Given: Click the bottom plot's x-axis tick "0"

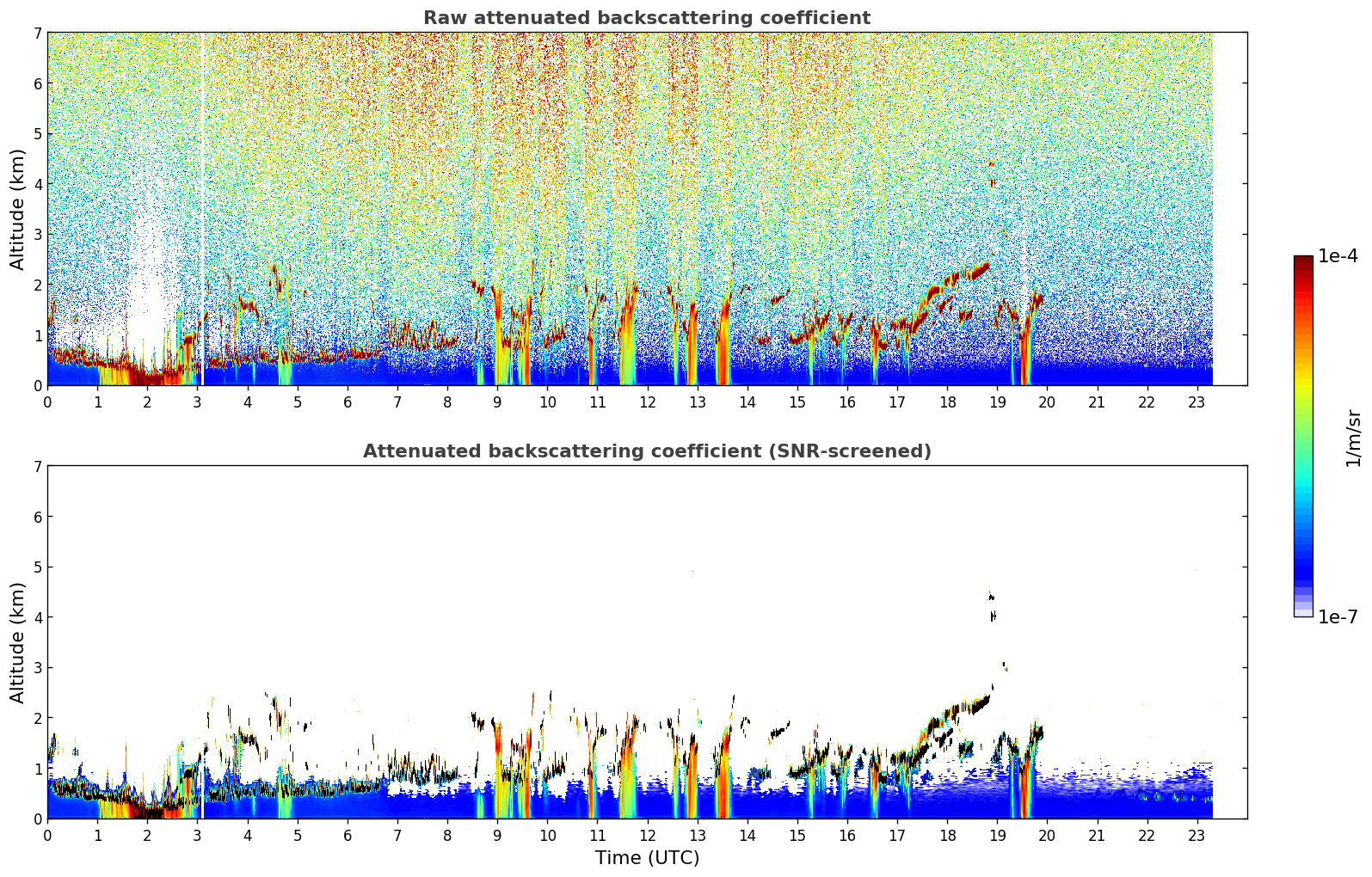Looking at the screenshot, I should (47, 835).
